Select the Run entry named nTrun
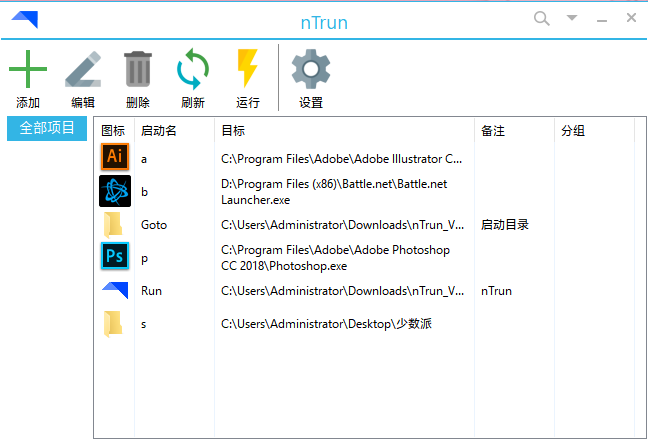The image size is (648, 440). point(151,290)
